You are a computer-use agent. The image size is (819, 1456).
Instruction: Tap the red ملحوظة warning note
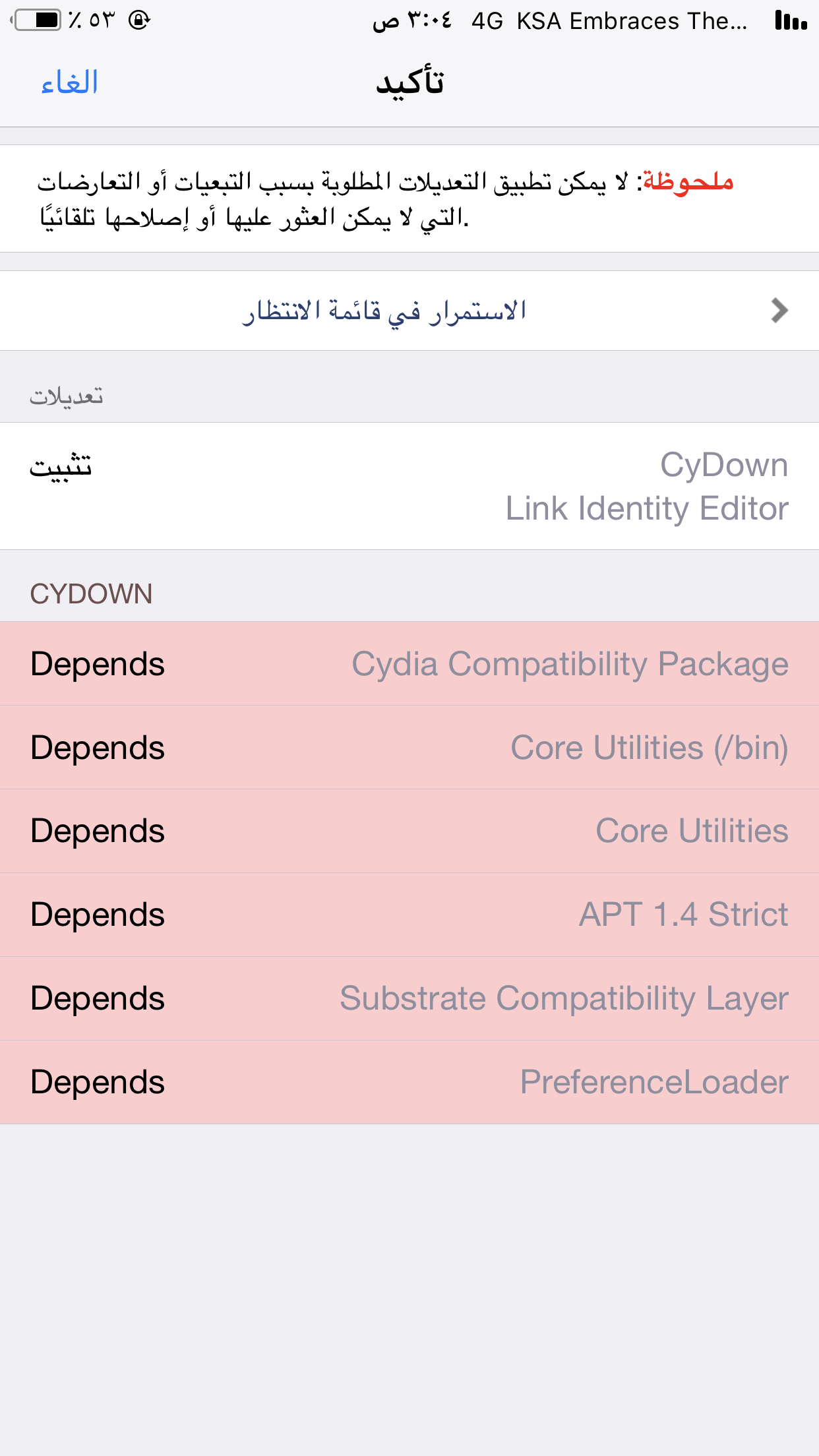coord(688,181)
